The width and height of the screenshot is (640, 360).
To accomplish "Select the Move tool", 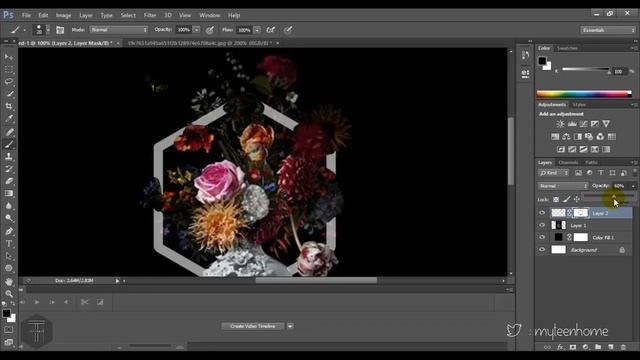I will point(9,57).
